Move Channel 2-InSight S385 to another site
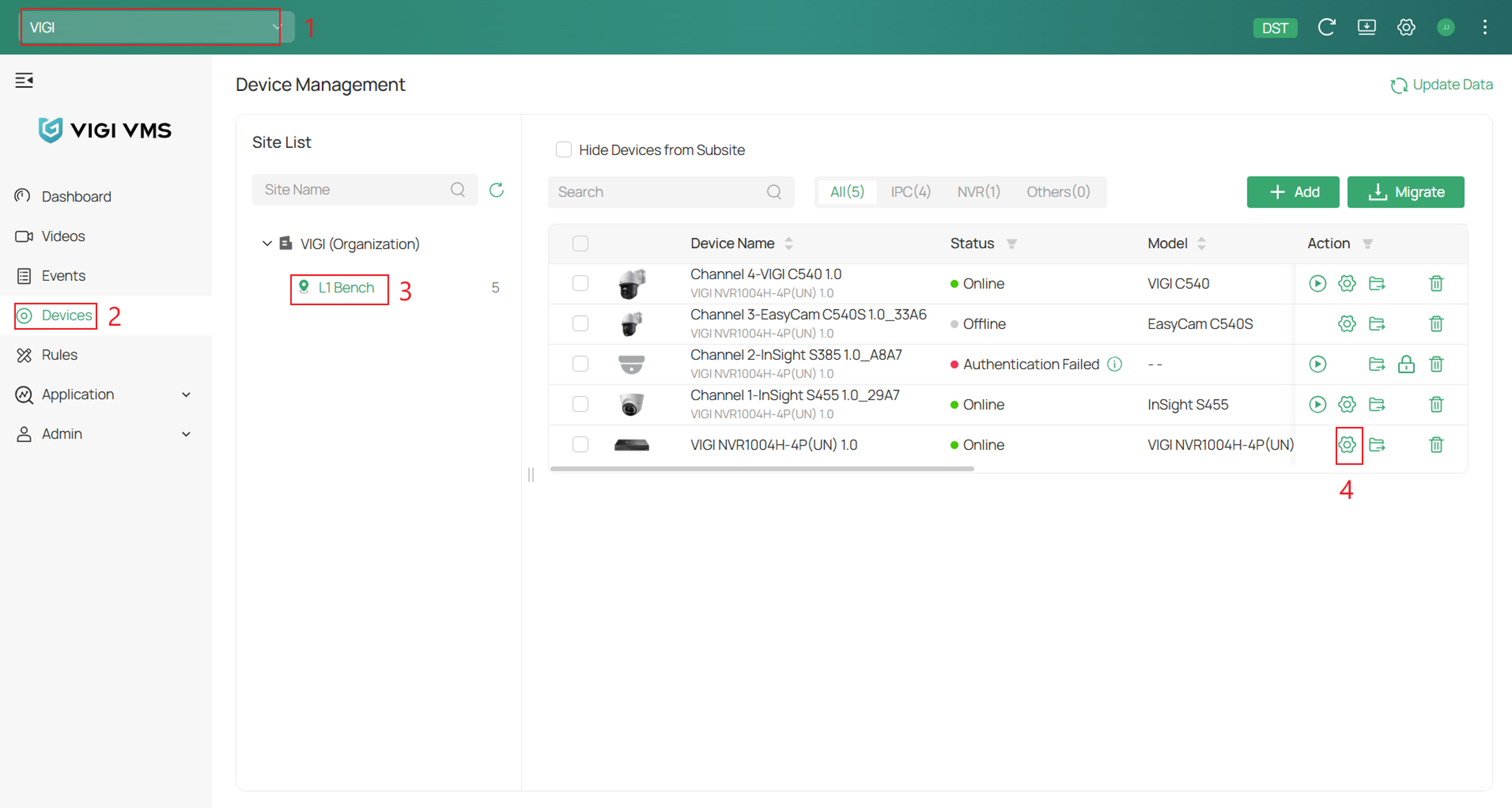 [x=1377, y=364]
